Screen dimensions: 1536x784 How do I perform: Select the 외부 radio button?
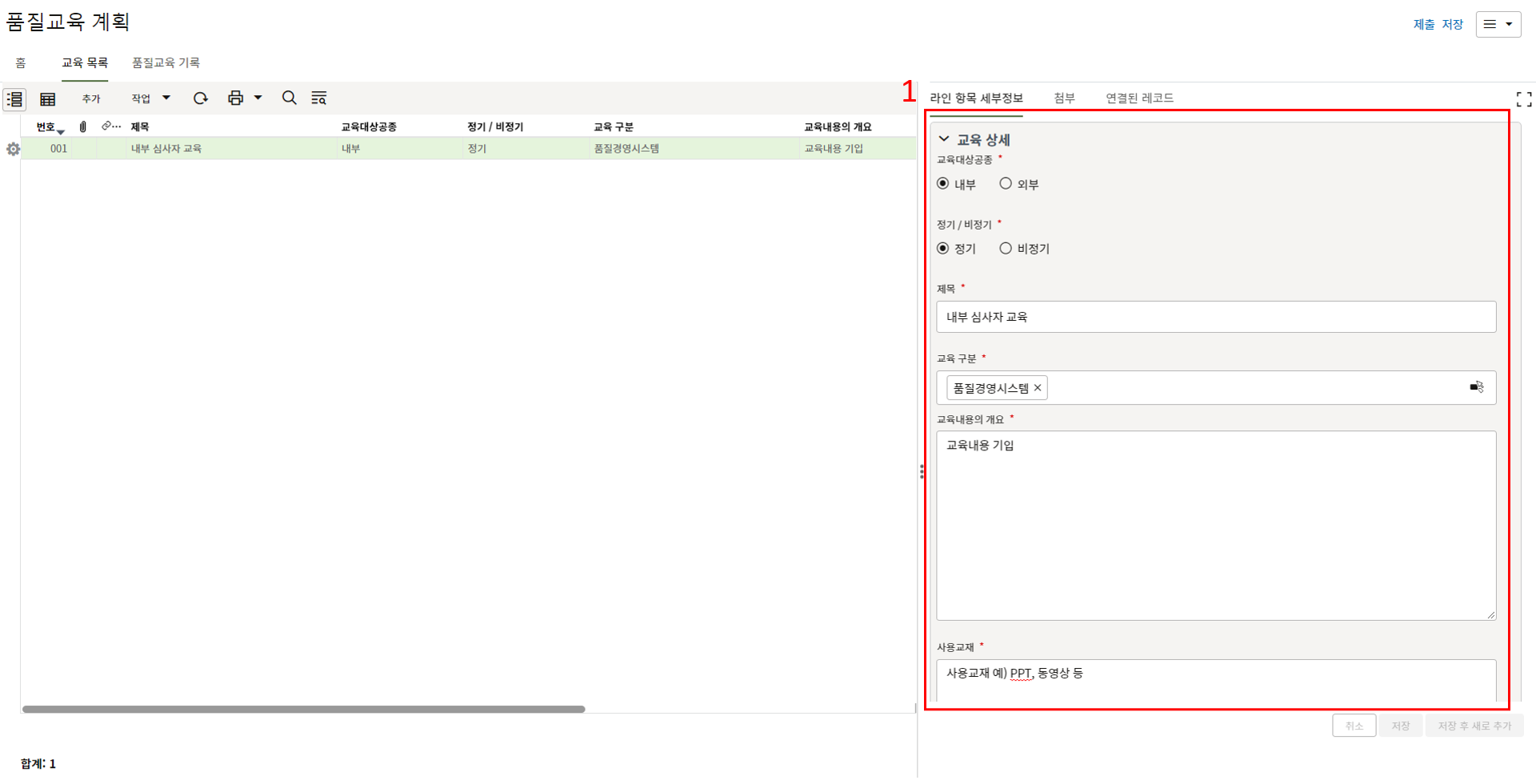pos(1006,184)
